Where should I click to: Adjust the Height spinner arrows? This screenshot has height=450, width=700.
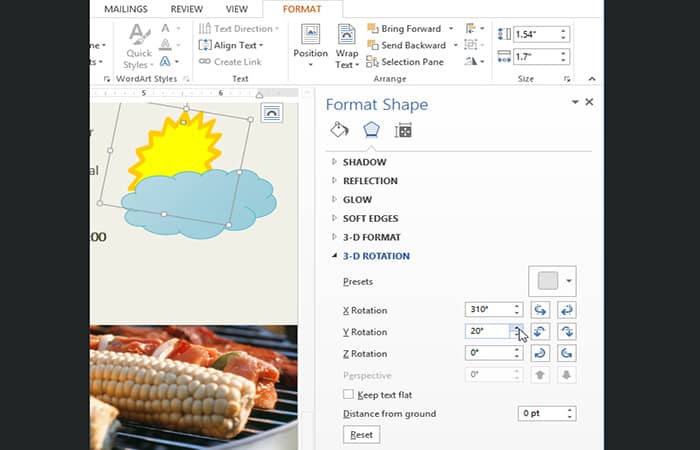[563, 34]
